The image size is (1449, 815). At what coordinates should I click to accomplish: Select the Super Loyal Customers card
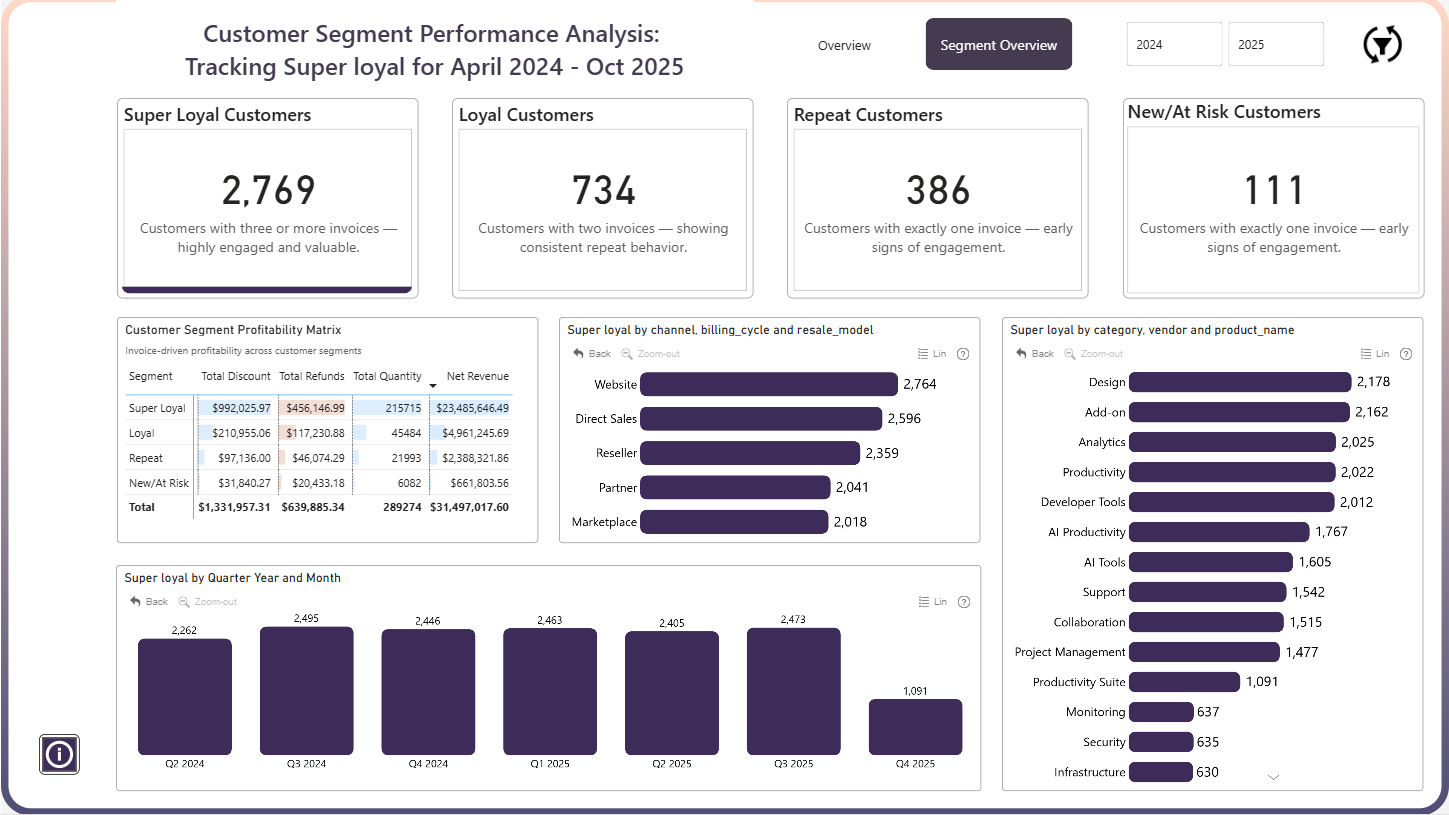coord(267,198)
